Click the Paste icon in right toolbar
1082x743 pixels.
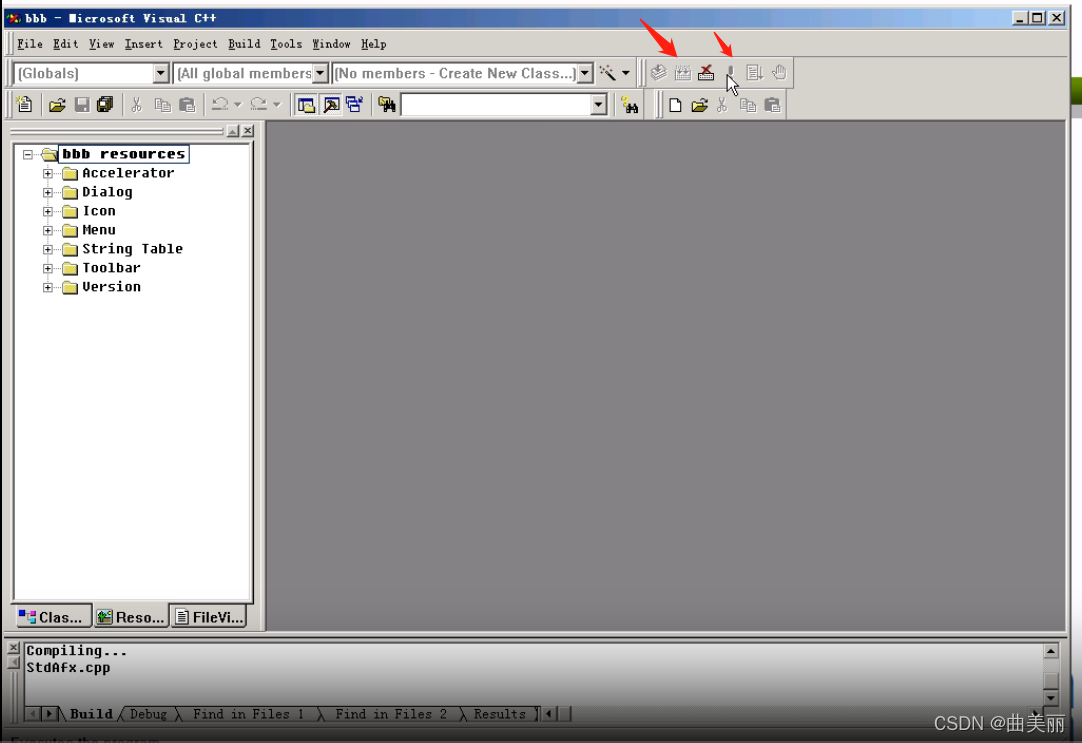click(x=772, y=105)
